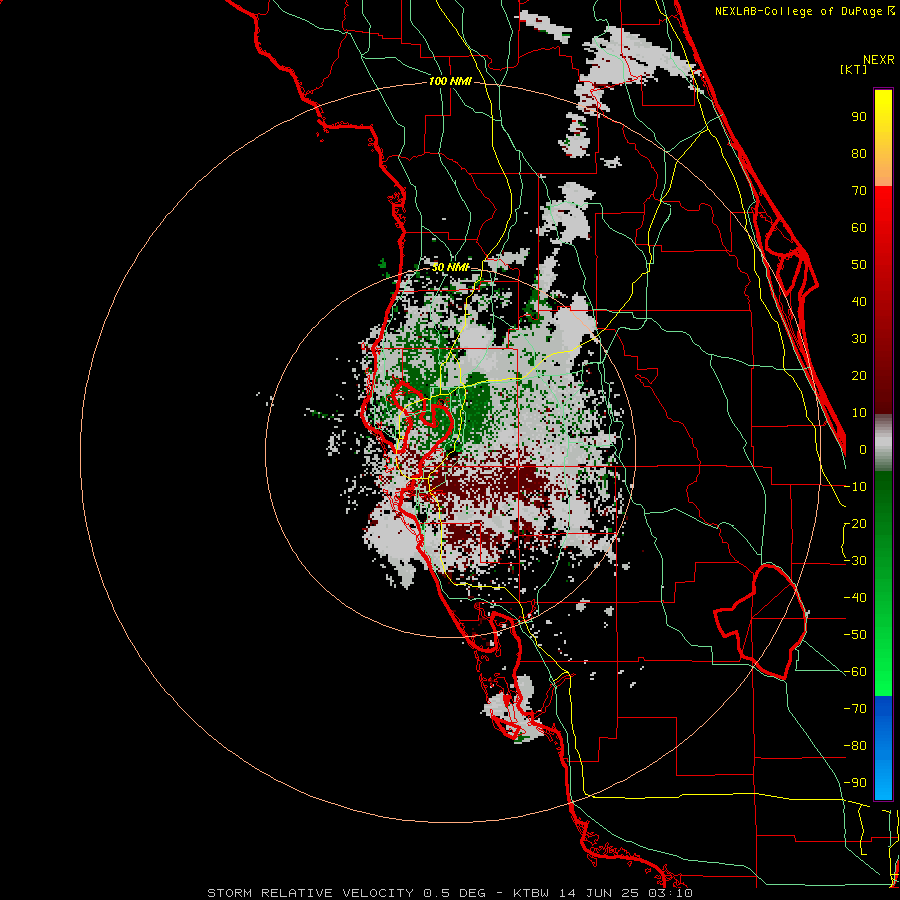Click the 90 value on velocity scale
This screenshot has height=900, width=900.
859,117
